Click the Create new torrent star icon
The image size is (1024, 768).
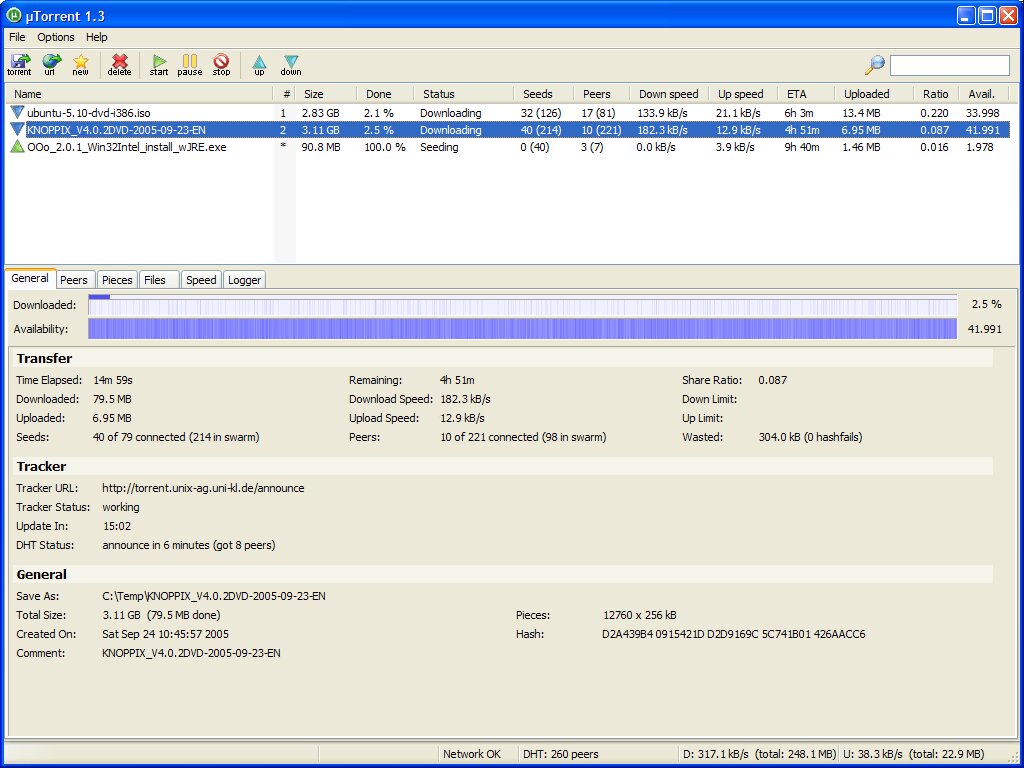pyautogui.click(x=80, y=64)
